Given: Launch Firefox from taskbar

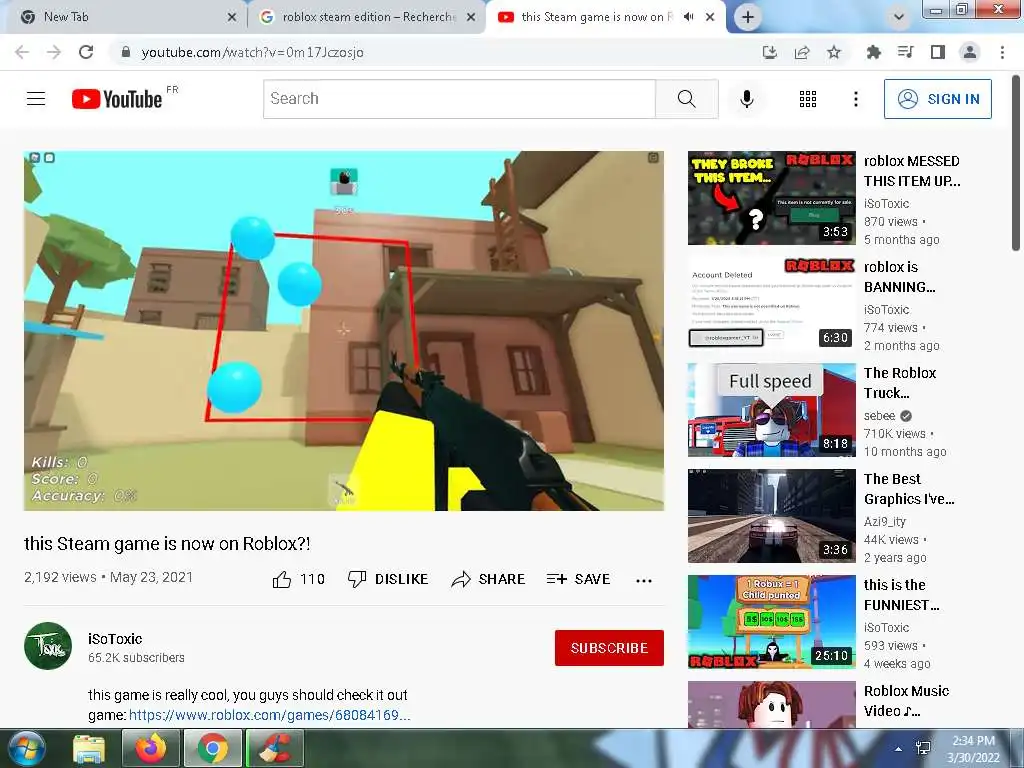Looking at the screenshot, I should 151,749.
